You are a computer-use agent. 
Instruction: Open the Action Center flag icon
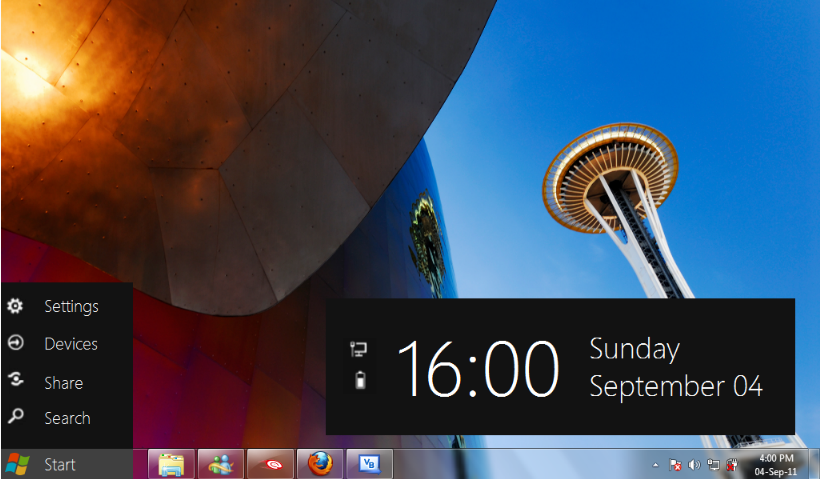[x=675, y=465]
